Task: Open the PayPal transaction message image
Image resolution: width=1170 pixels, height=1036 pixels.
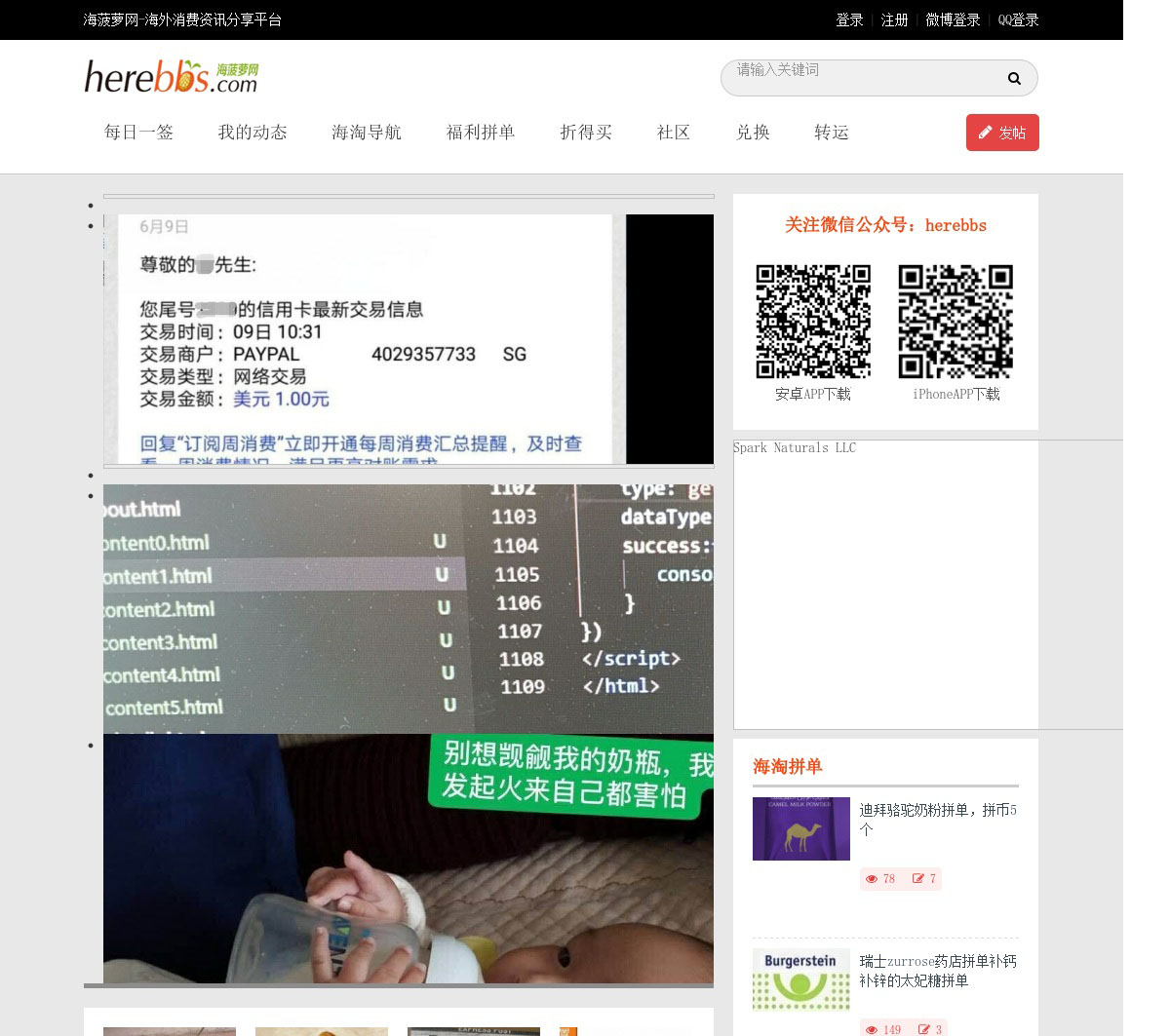Action: [x=409, y=339]
